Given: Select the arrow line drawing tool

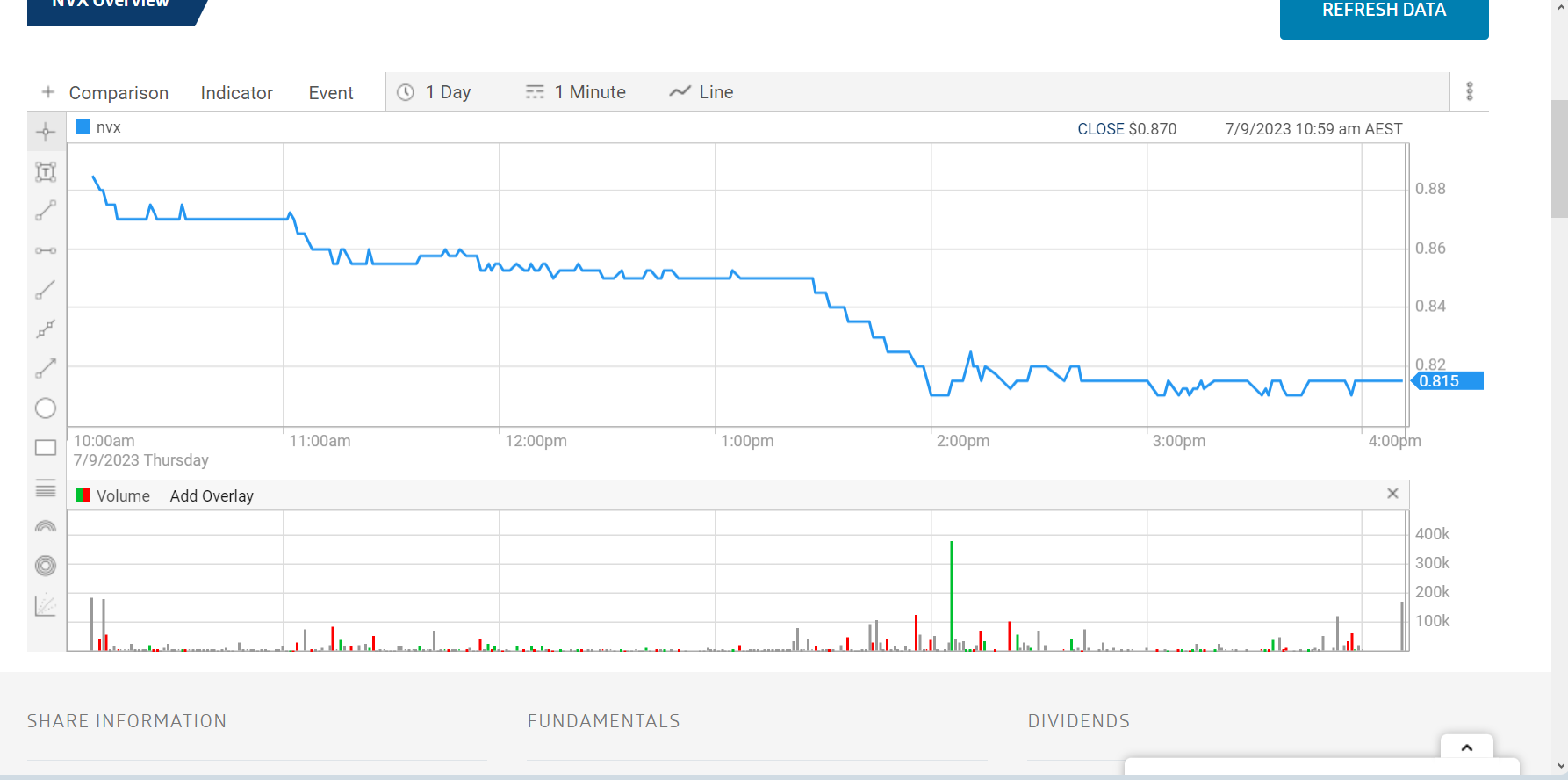Looking at the screenshot, I should [x=46, y=369].
